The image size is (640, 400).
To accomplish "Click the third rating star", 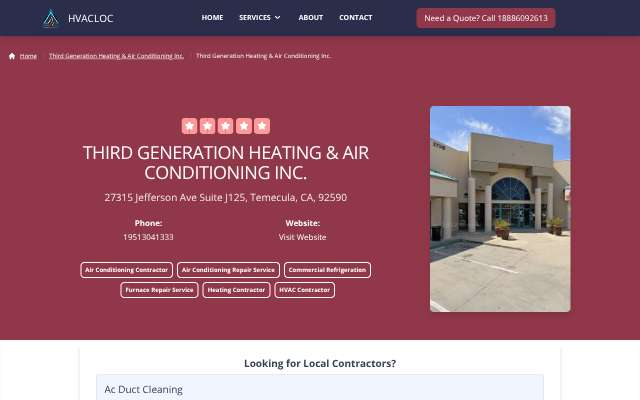I will [x=226, y=126].
